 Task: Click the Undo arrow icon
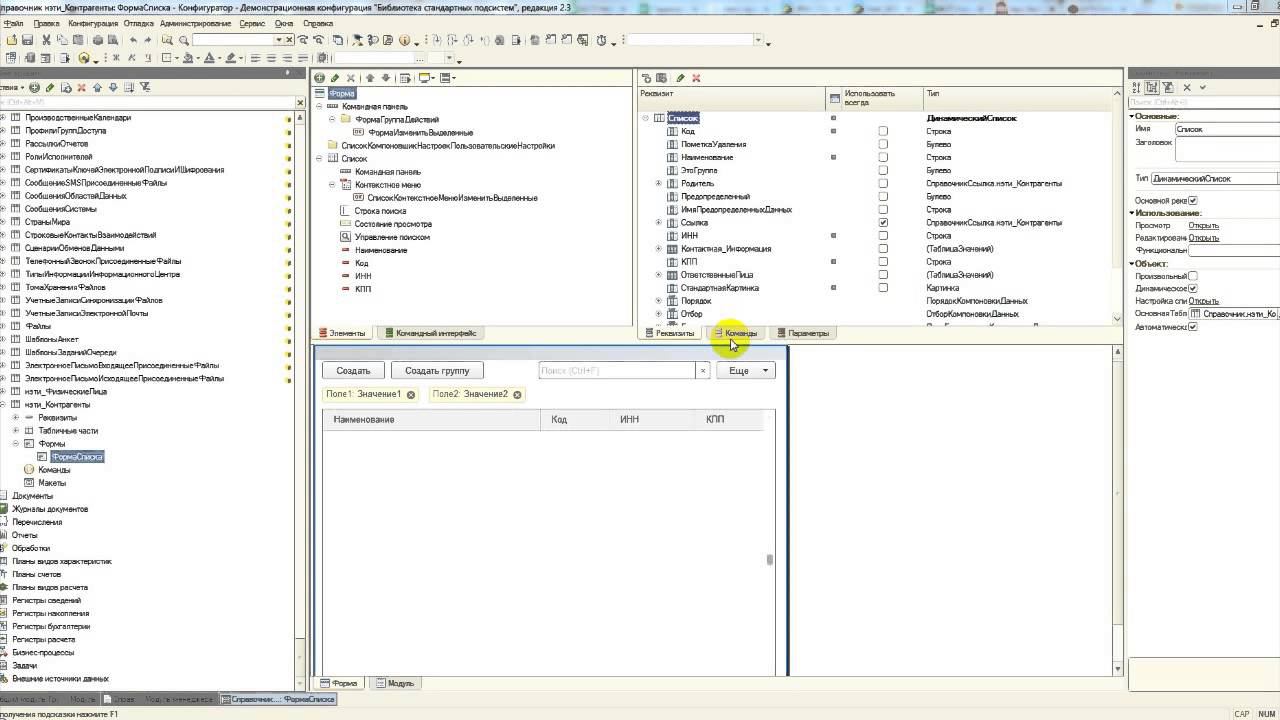coord(133,40)
